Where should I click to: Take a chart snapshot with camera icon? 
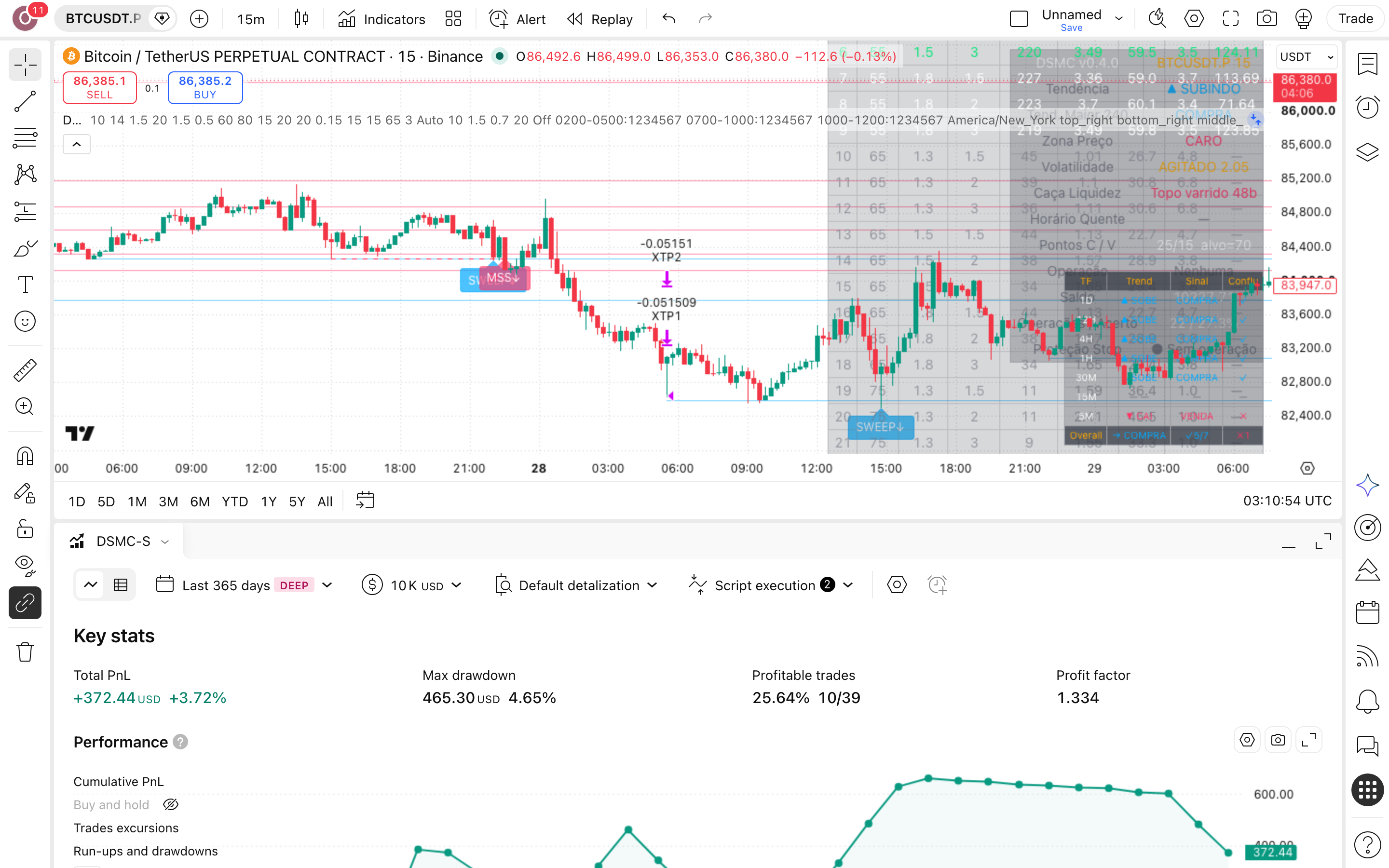click(1267, 19)
